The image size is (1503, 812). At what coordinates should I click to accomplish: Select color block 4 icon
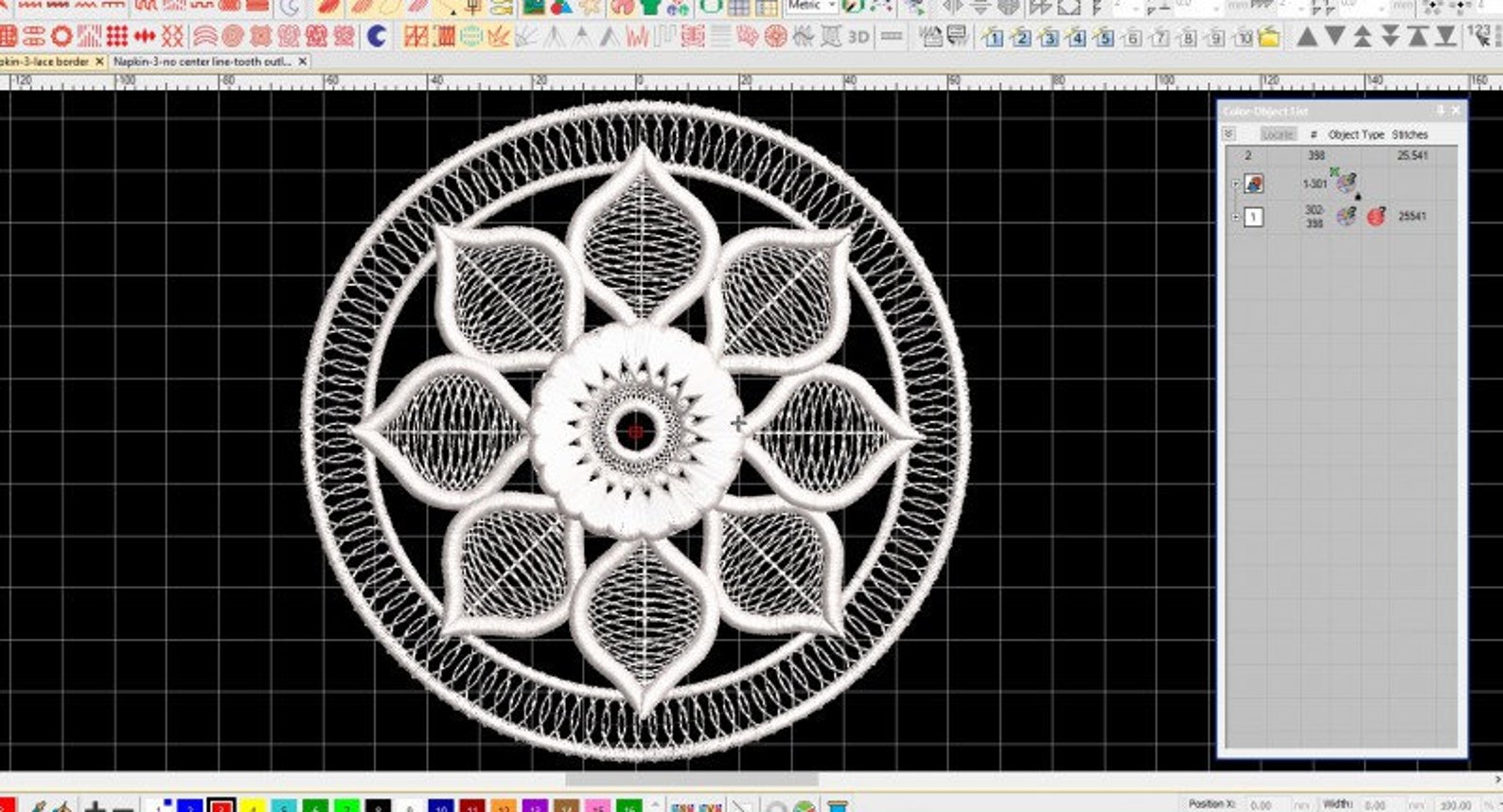pyautogui.click(x=1075, y=38)
